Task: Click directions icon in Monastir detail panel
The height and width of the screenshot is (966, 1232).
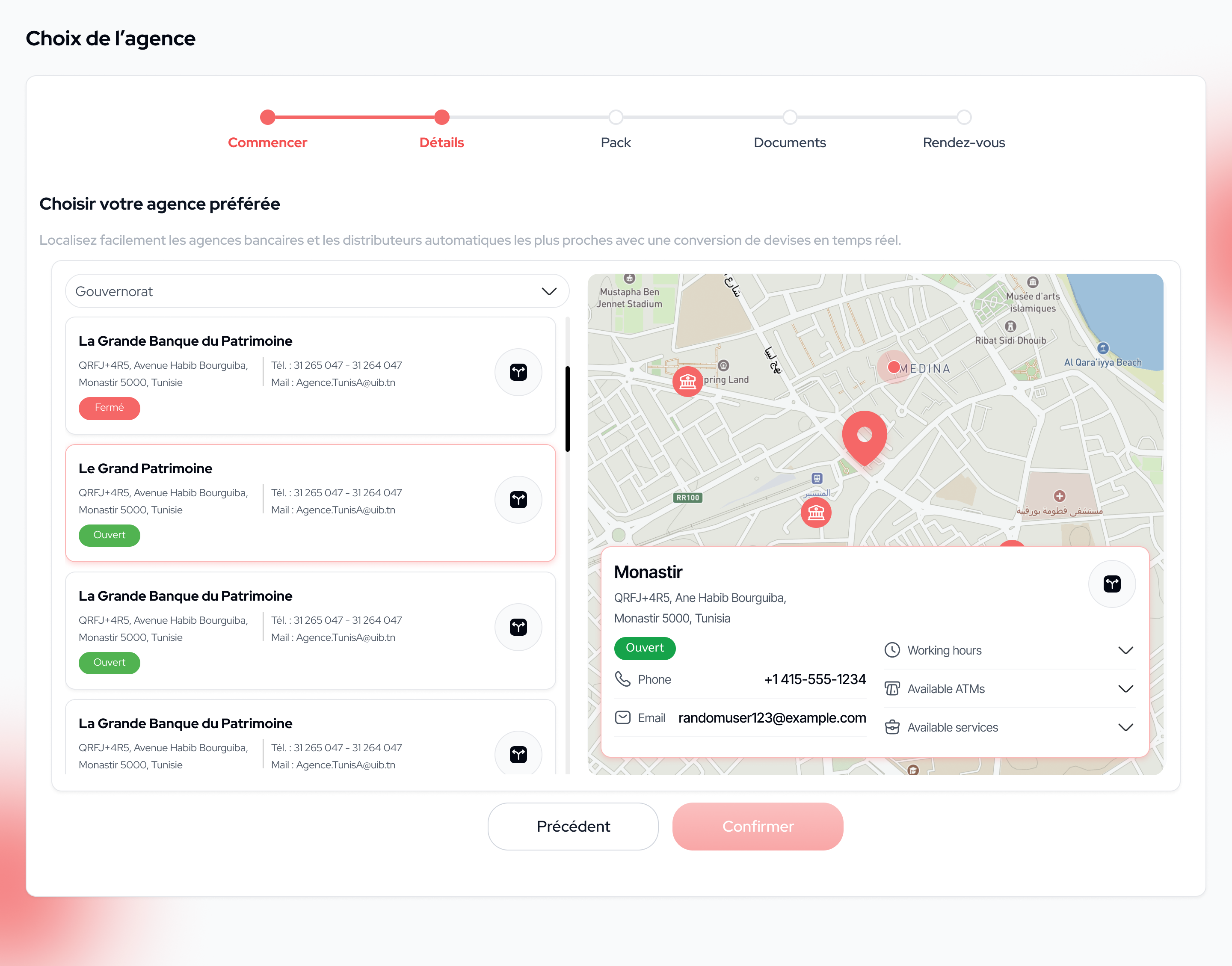Action: [x=1111, y=584]
